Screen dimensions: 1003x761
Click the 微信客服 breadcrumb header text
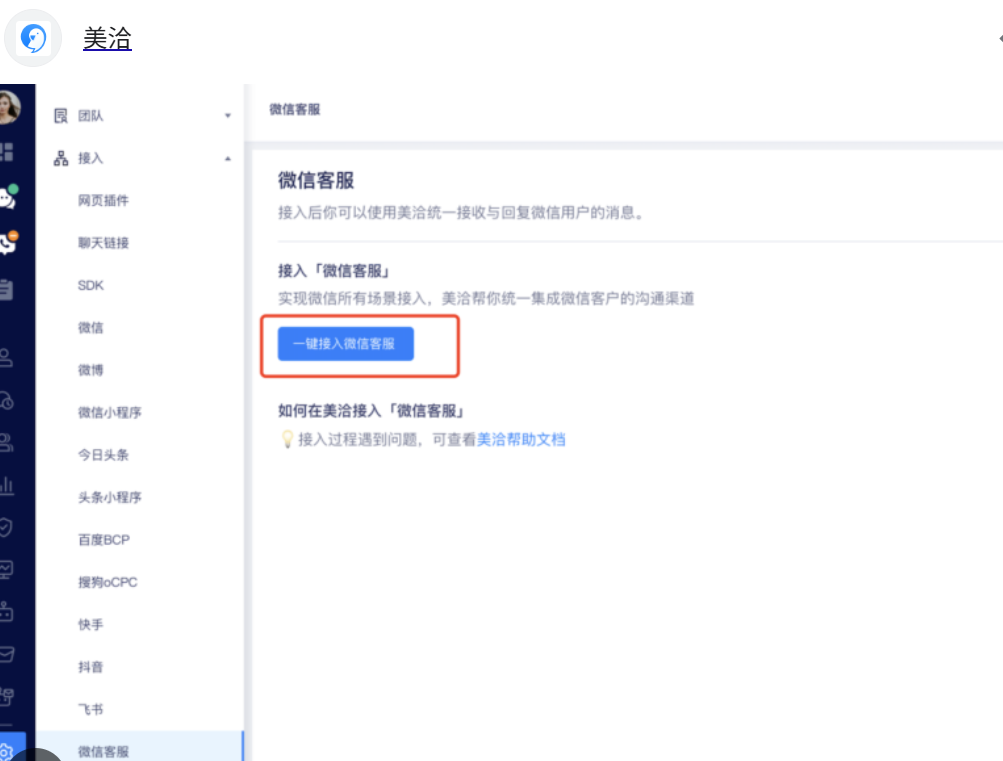294,109
